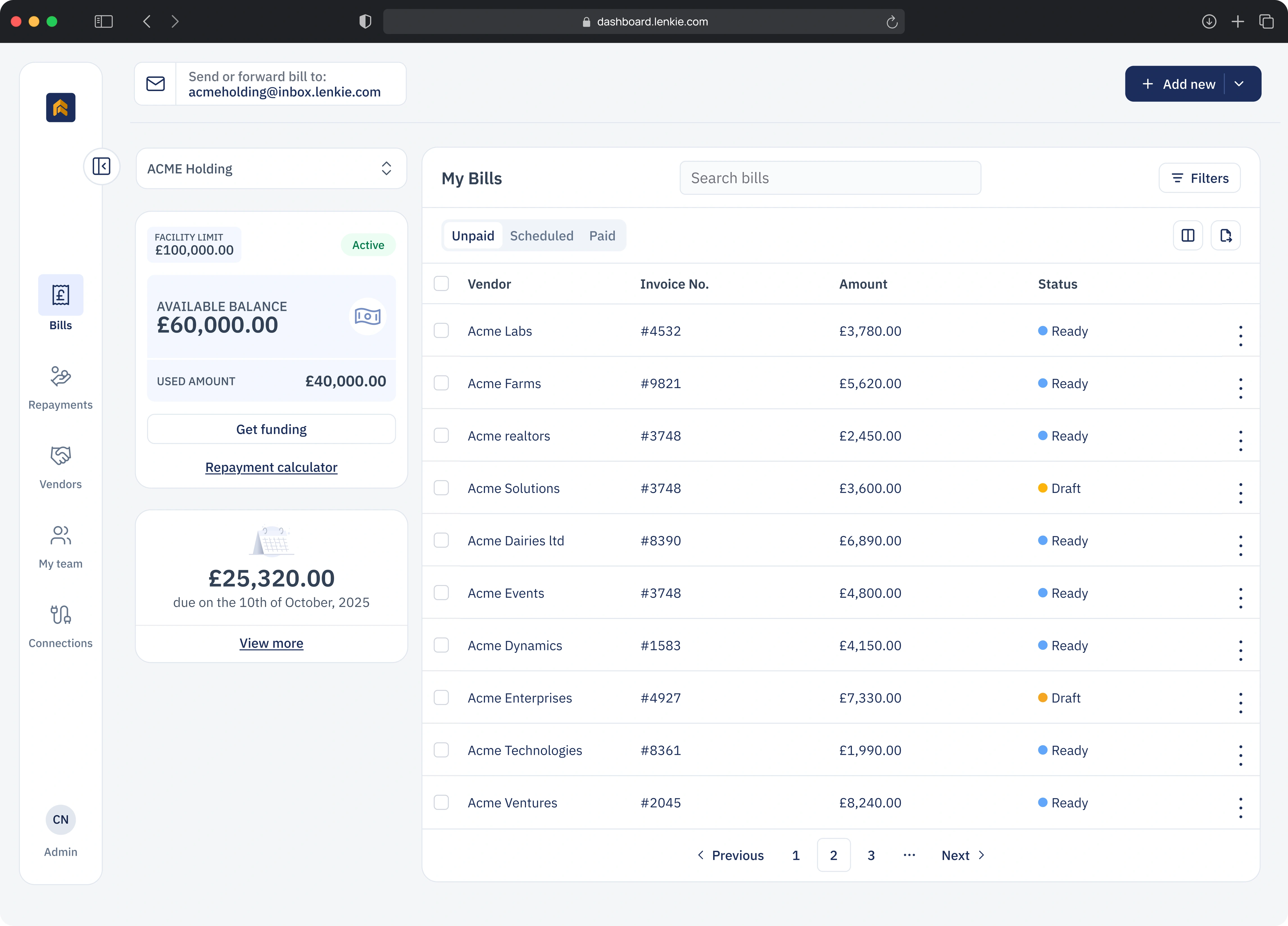
Task: Go to Previous page of bills
Action: pyautogui.click(x=730, y=855)
